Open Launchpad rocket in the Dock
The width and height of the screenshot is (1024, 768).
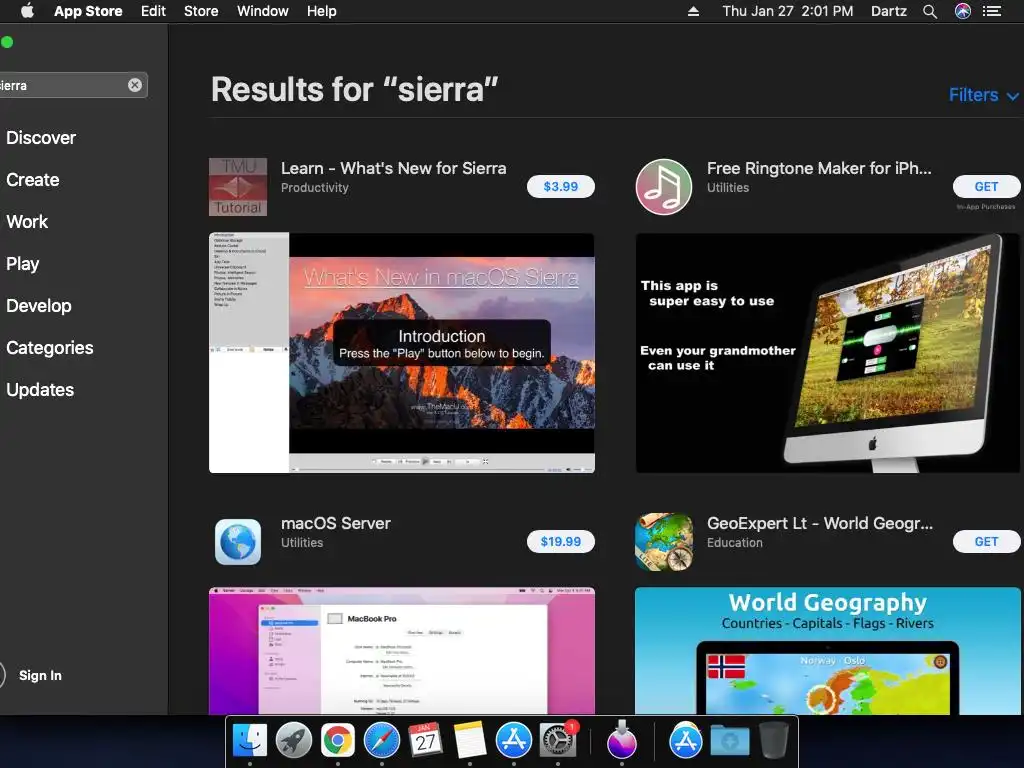pyautogui.click(x=294, y=741)
